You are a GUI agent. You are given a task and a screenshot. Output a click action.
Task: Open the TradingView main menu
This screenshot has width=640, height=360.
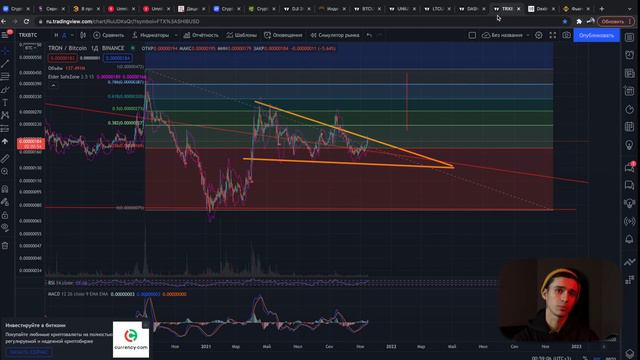pyautogui.click(x=5, y=35)
